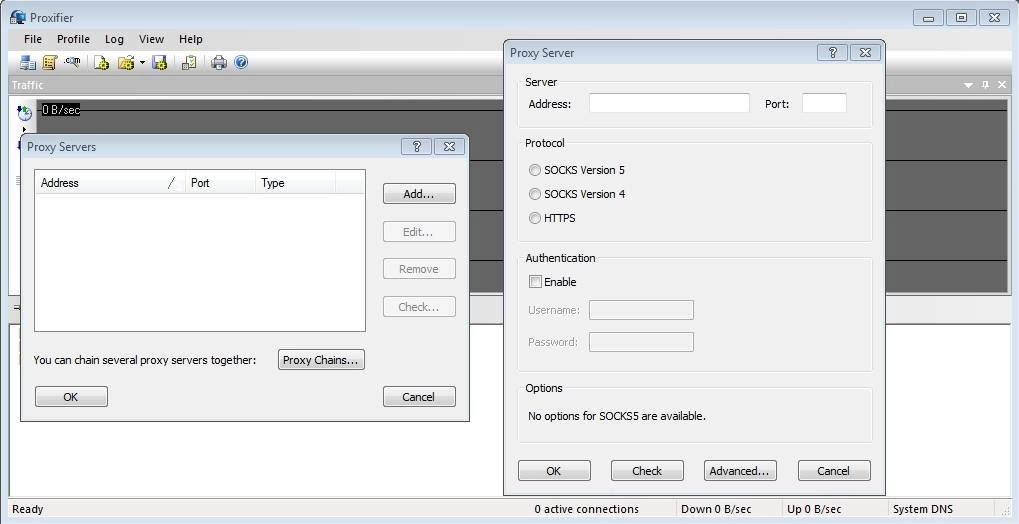
Task: Expand open profile dropdown arrow
Action: pyautogui.click(x=142, y=63)
